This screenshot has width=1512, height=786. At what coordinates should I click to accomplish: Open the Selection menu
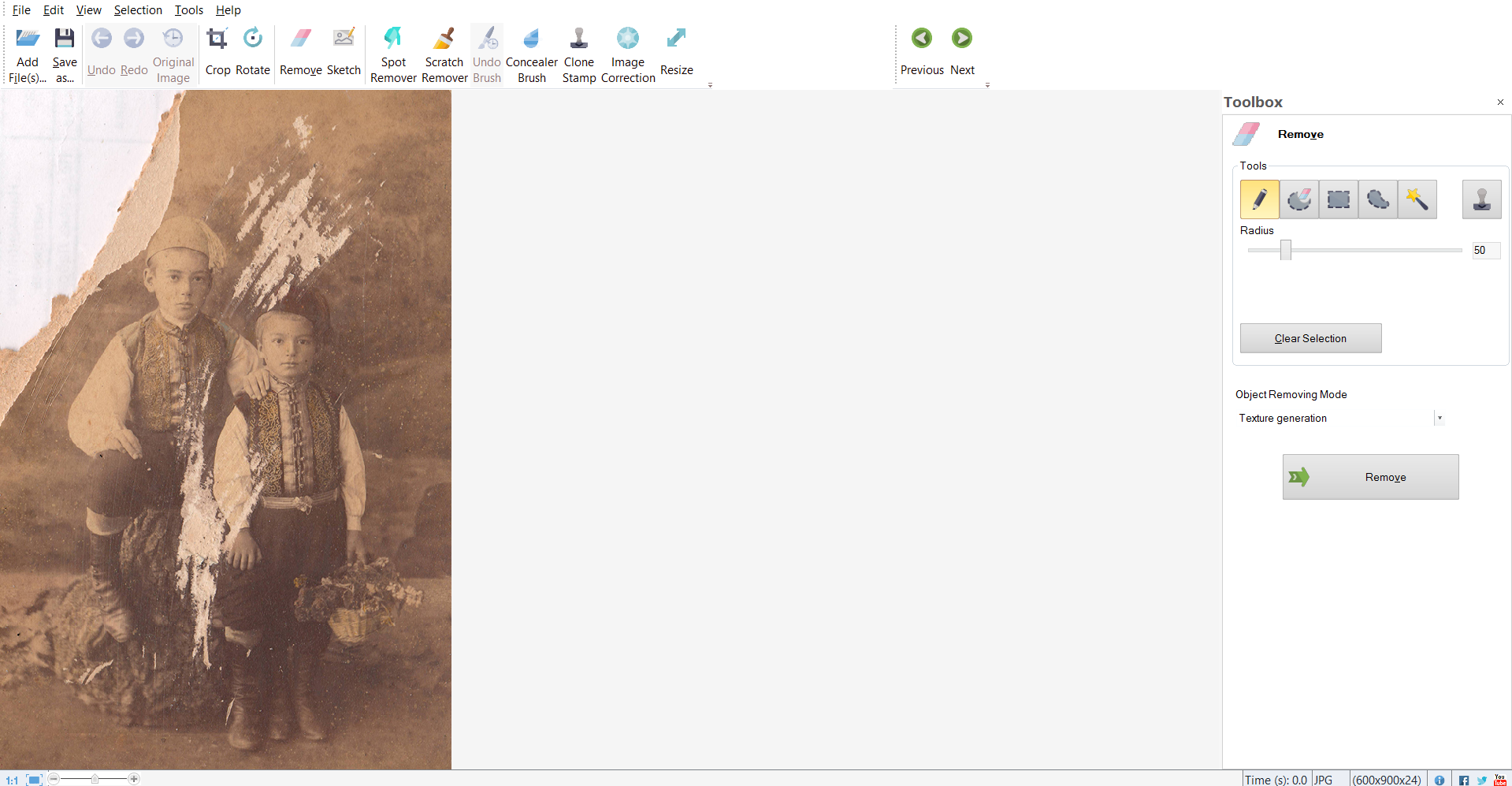[x=138, y=10]
